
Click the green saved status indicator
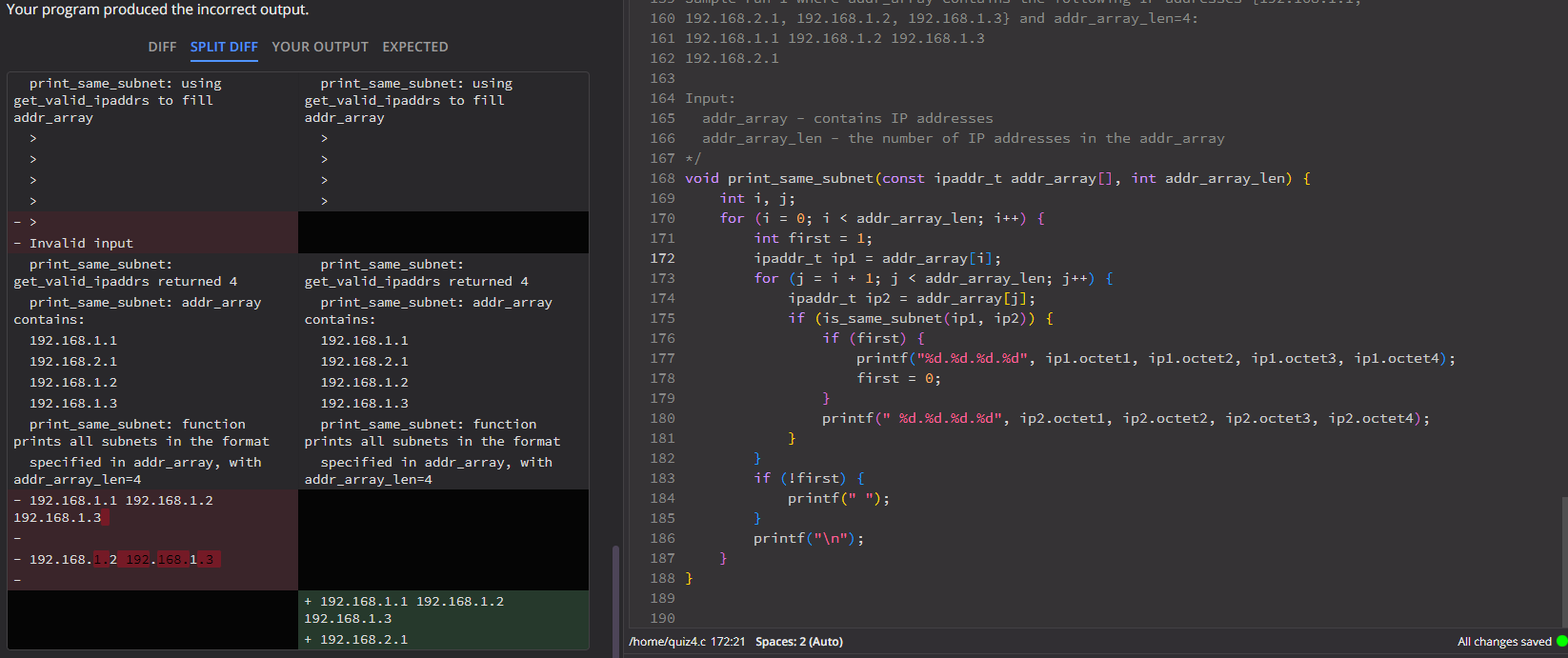tap(1561, 642)
